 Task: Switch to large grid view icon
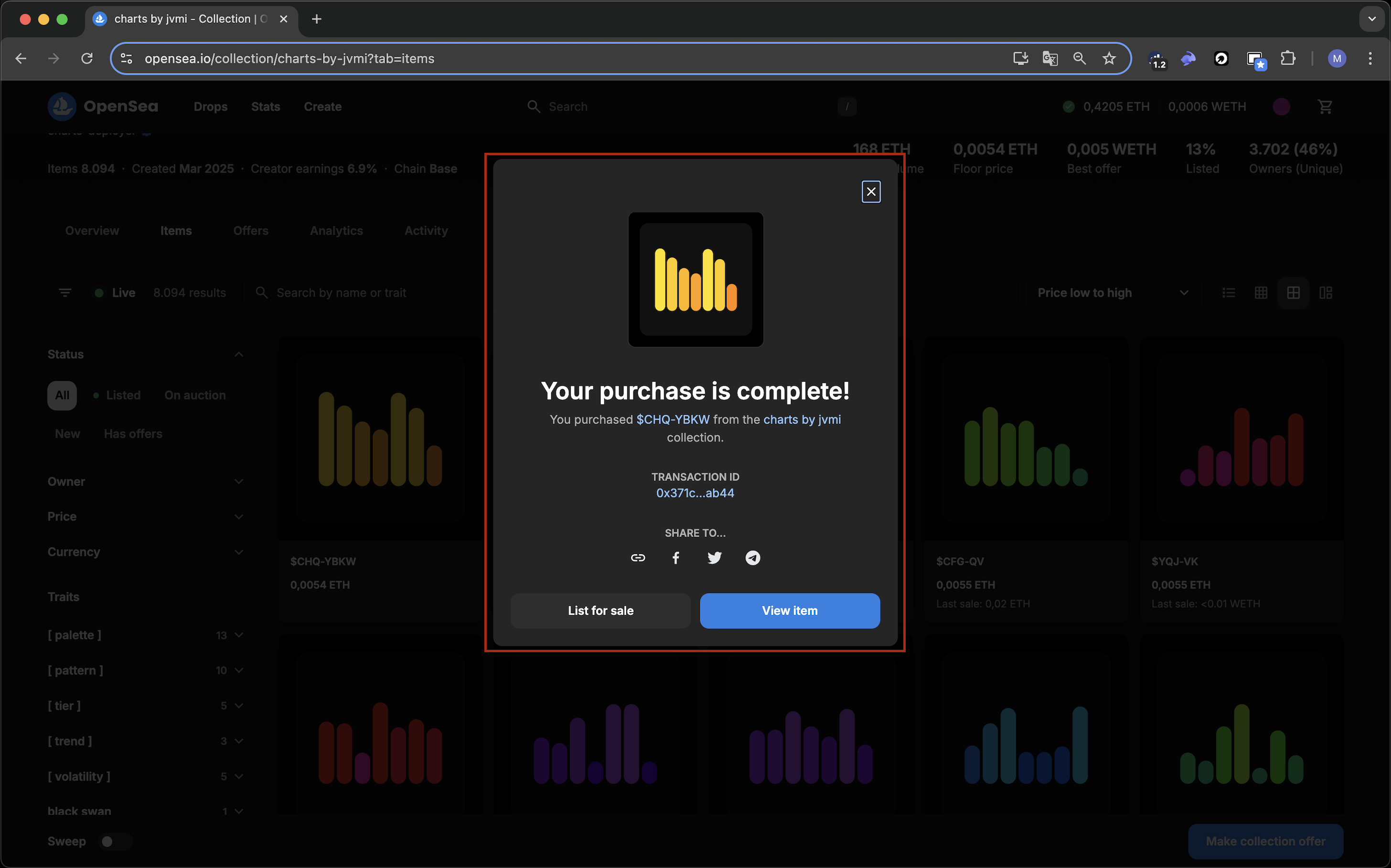tap(1293, 293)
